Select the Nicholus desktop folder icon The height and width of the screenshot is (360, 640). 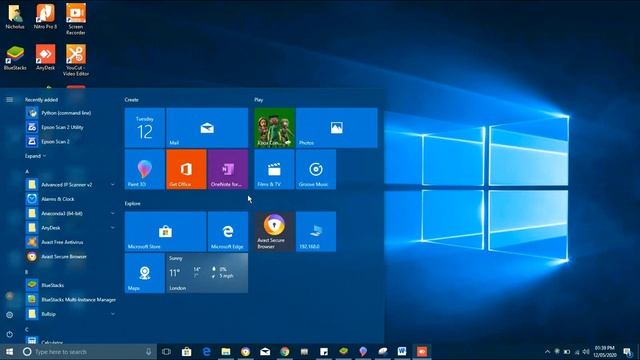pos(15,16)
